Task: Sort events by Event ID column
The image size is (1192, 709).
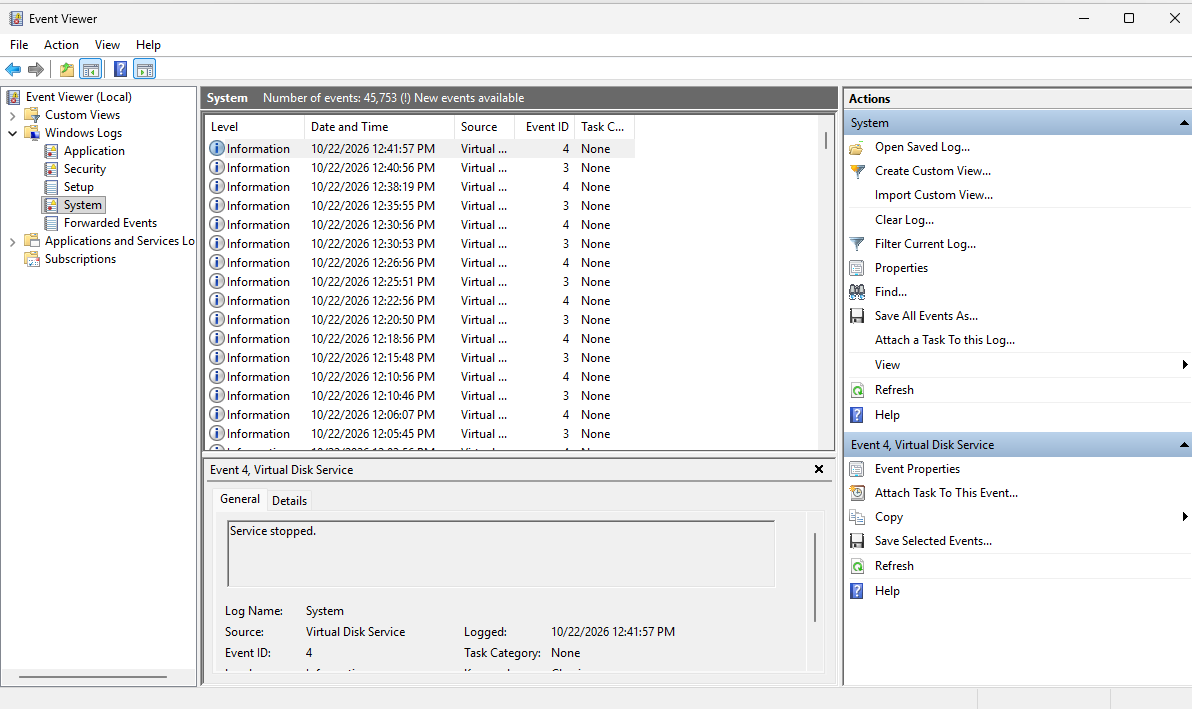Action: click(545, 127)
